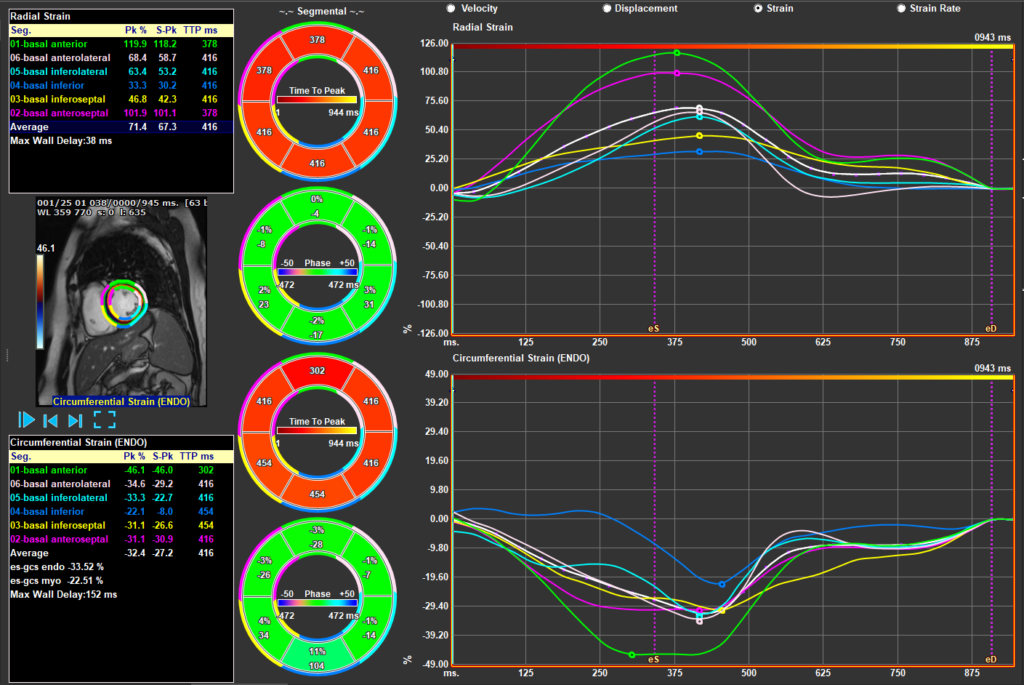Screen dimensions: 1024x685
Task: Step back to the previous frame
Action: [x=50, y=421]
